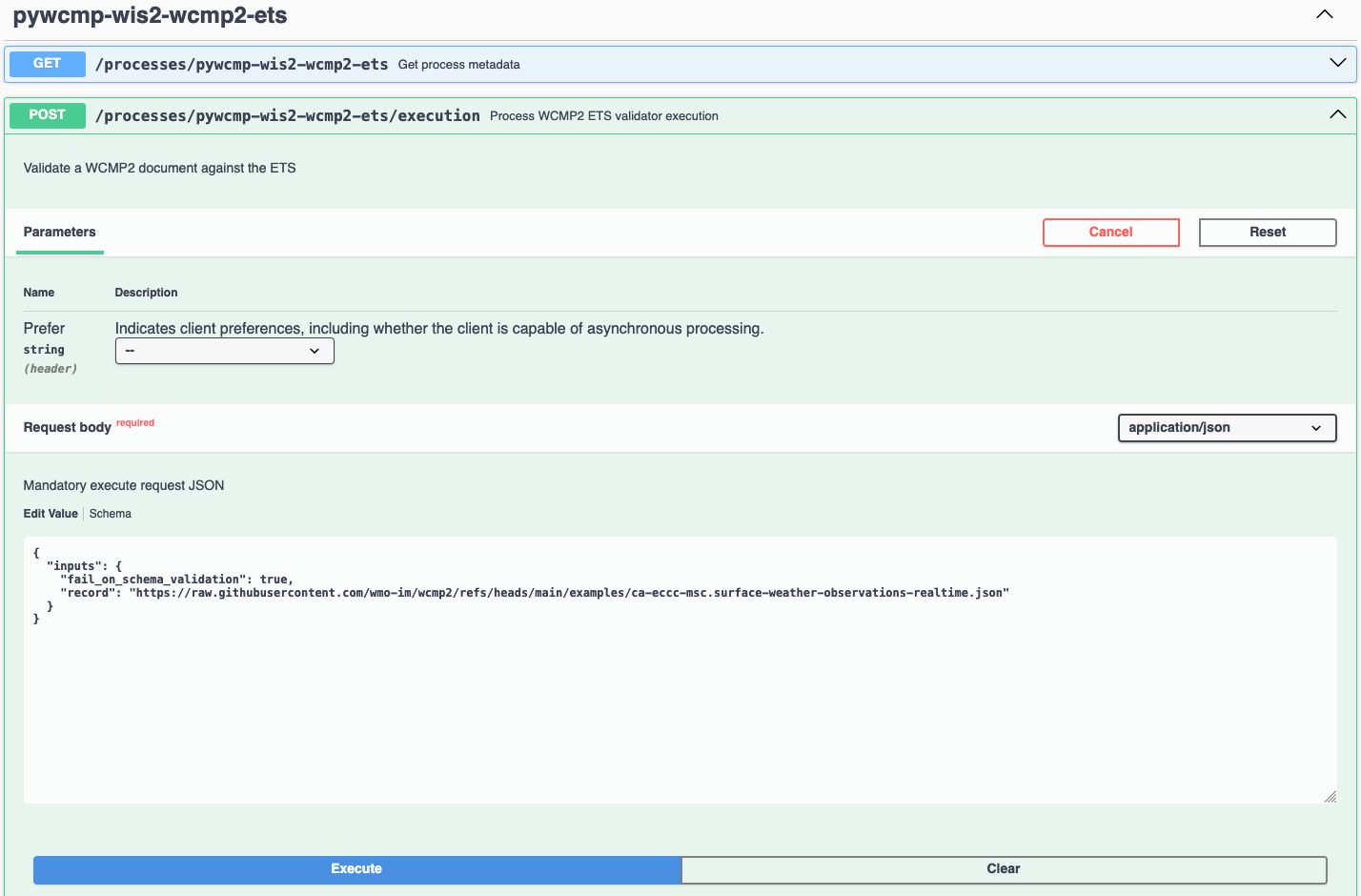Click the Cancel button

(x=1110, y=232)
